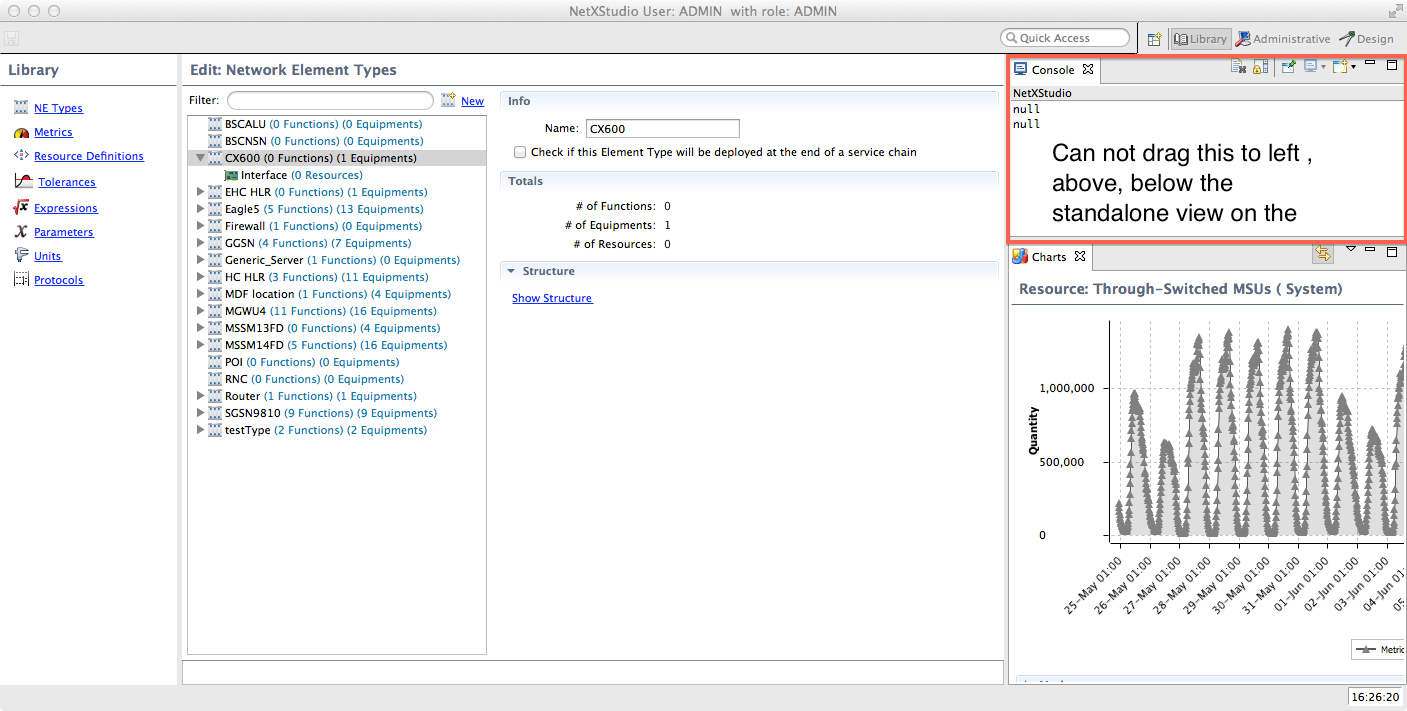This screenshot has width=1407, height=711.
Task: Close the Charts tab with its X
Action: click(x=1080, y=257)
